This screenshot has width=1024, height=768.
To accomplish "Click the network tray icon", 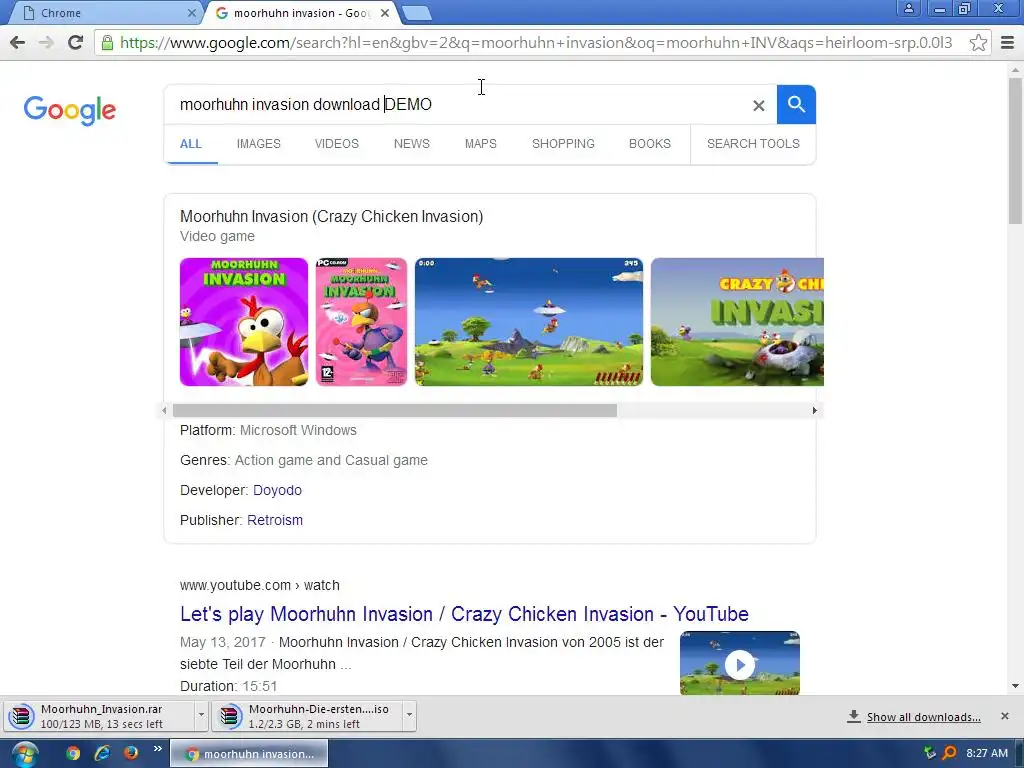I will [930, 754].
